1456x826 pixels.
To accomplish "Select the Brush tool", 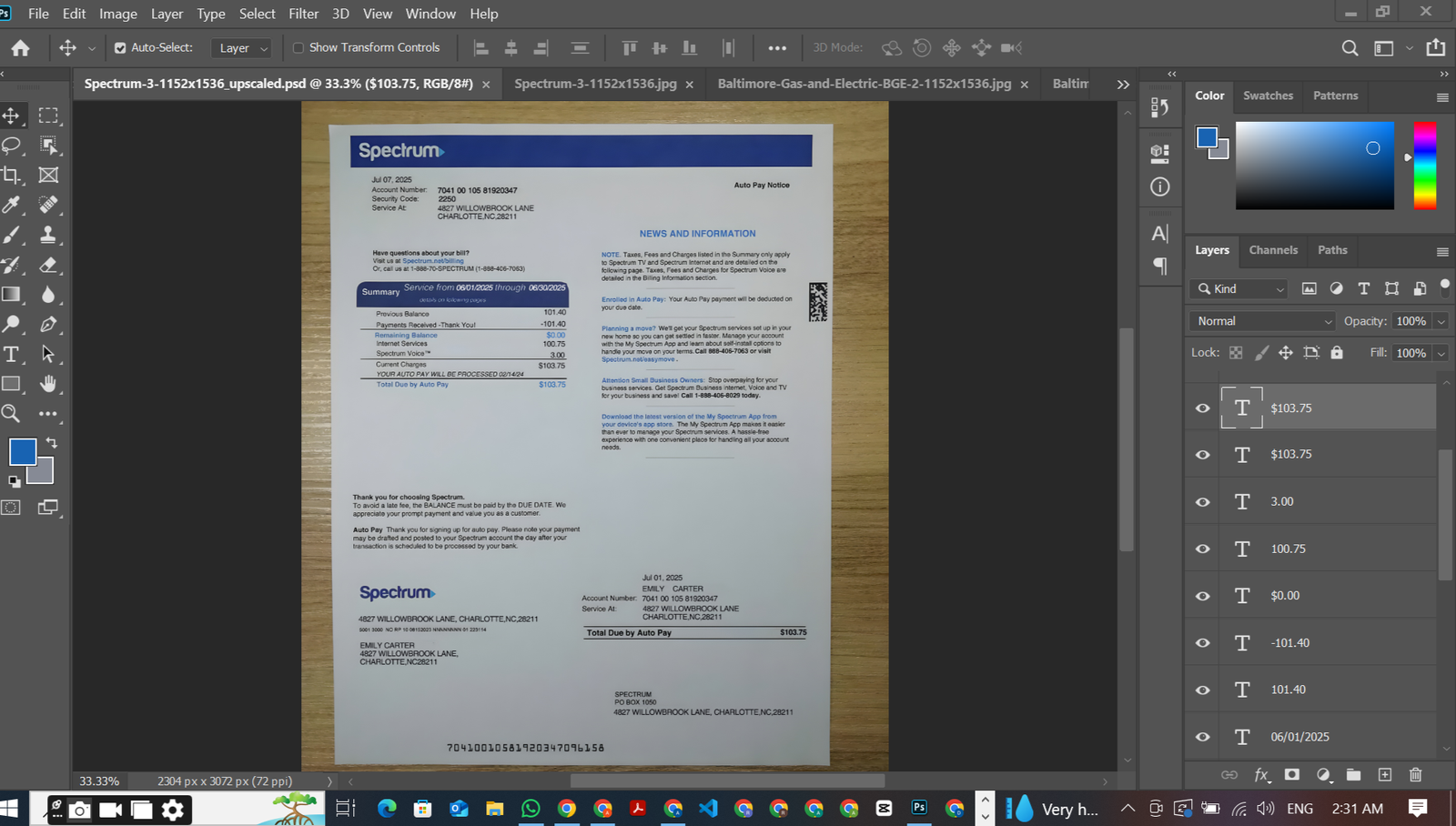I will [12, 235].
